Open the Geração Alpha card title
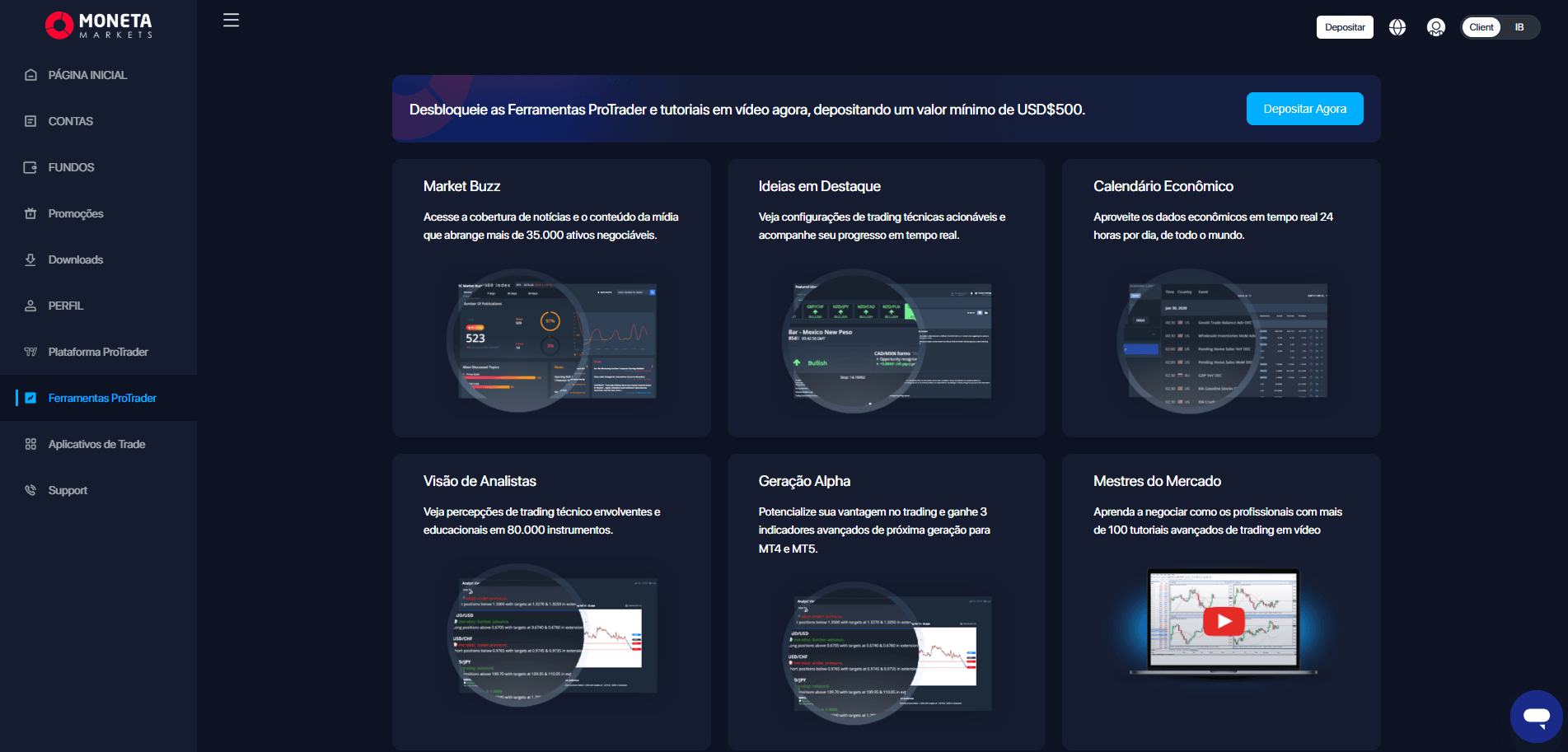Image resolution: width=1568 pixels, height=752 pixels. (804, 481)
